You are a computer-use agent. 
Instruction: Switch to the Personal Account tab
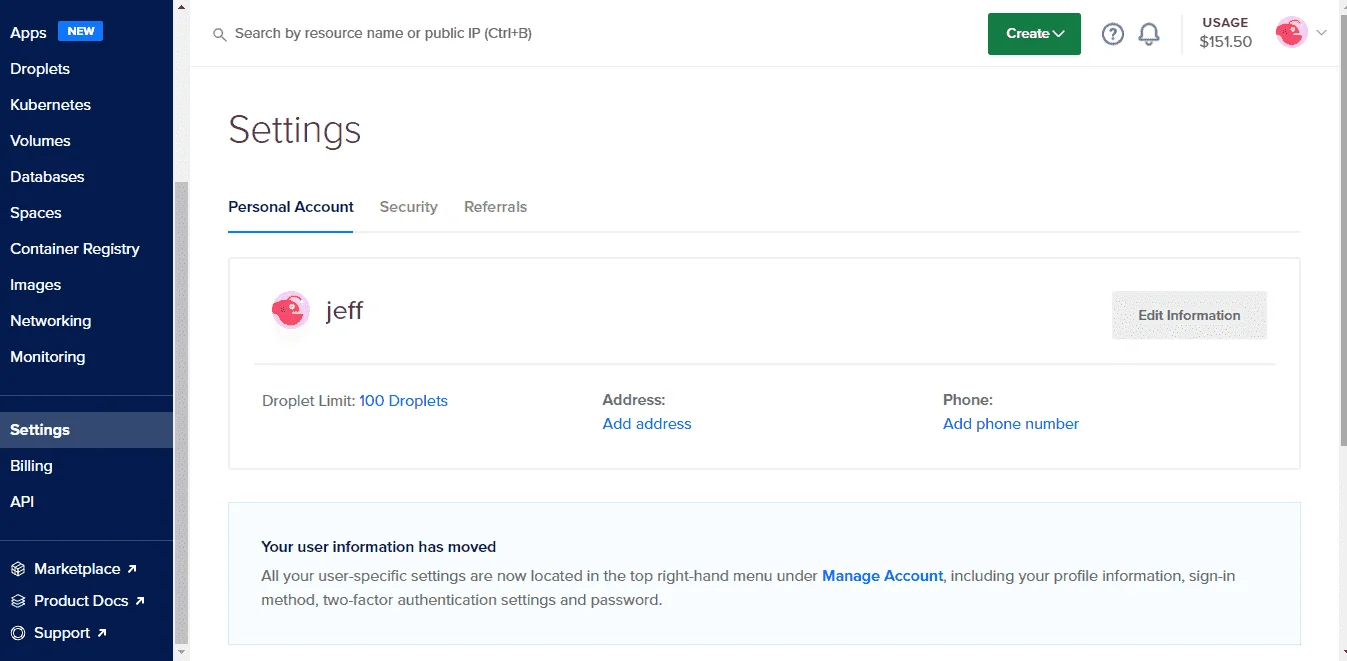coord(291,207)
